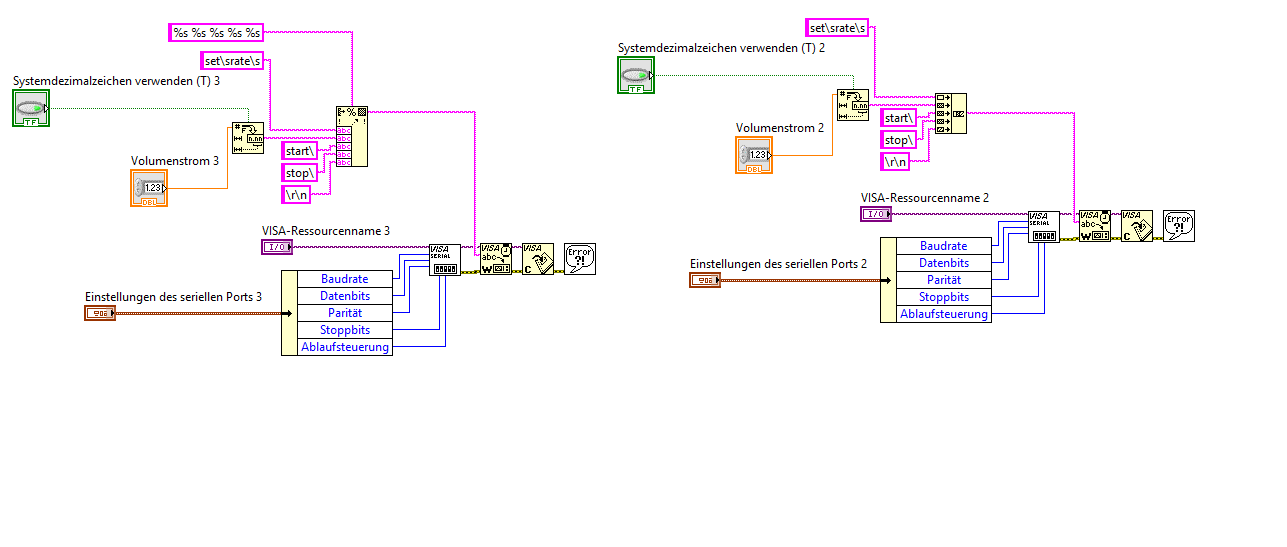This screenshot has width=1287, height=547.
Task: Click Einstellungen des seriellen Ports 3 cluster terminal
Action: [100, 313]
